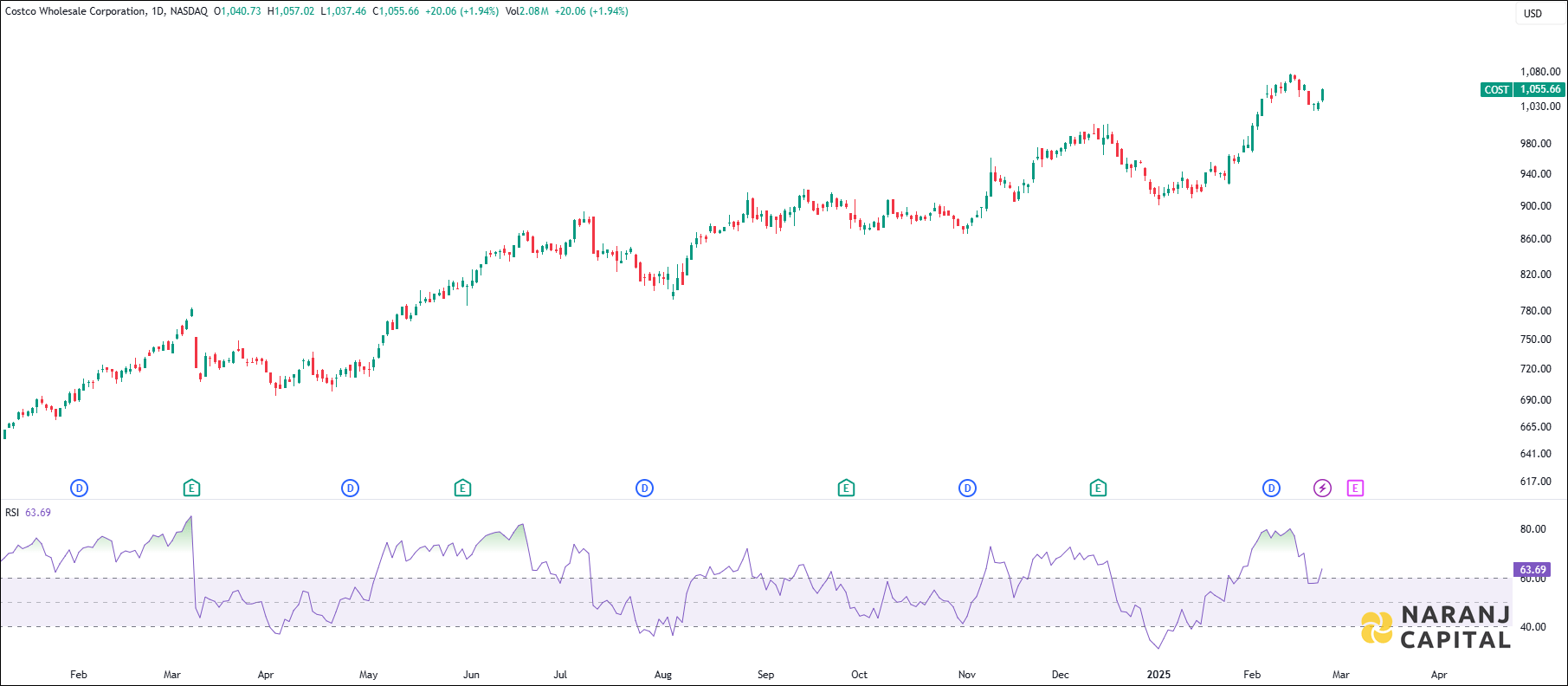Click the dividend marker in Feb 2025

tap(1271, 489)
